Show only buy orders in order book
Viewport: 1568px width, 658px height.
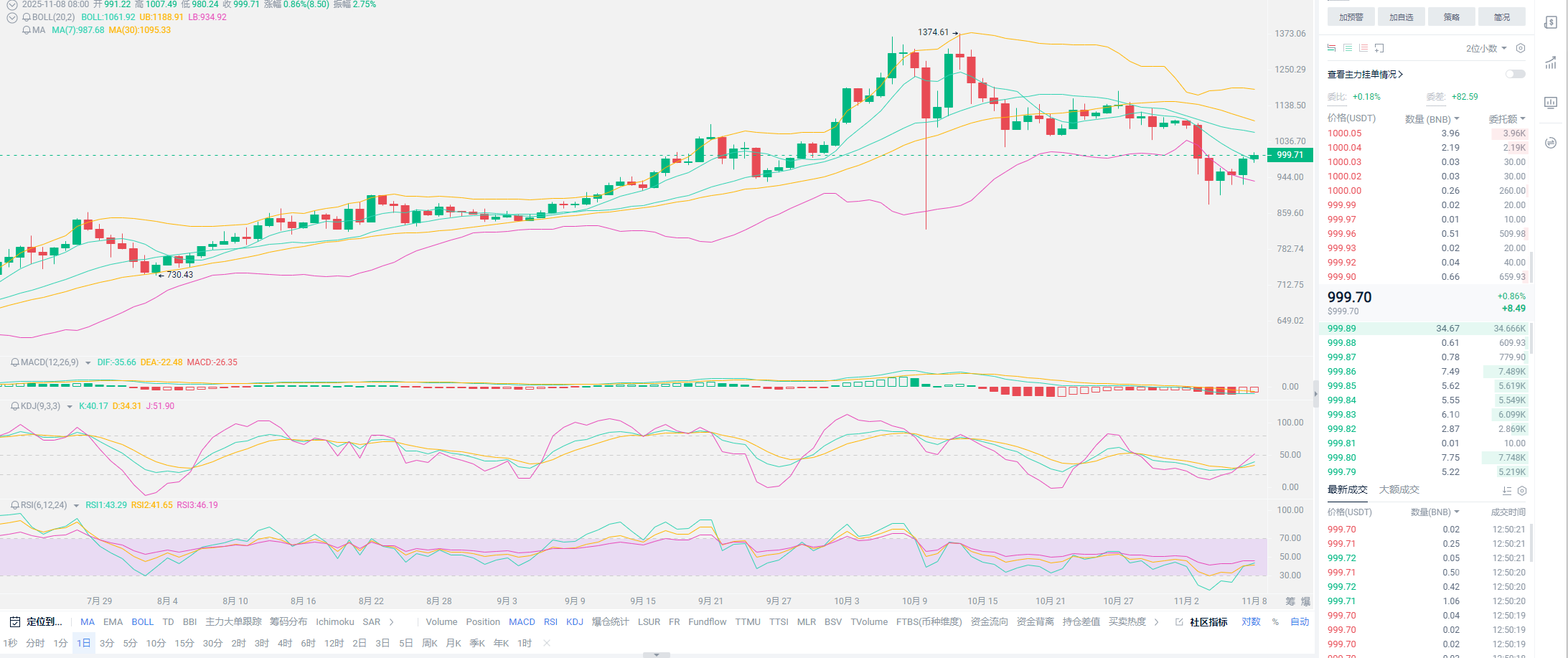pos(1347,48)
